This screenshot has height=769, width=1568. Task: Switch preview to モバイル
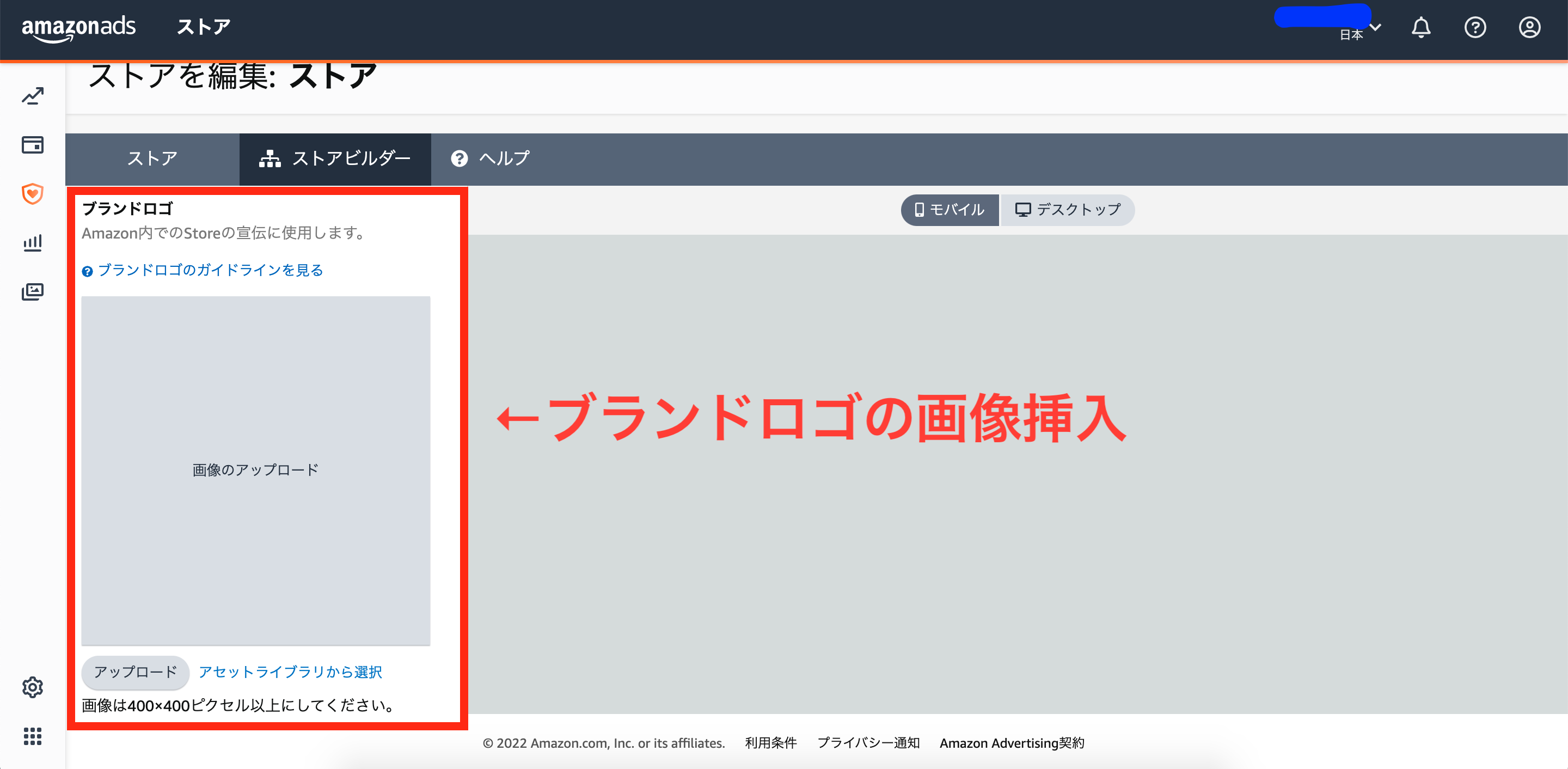click(x=950, y=210)
